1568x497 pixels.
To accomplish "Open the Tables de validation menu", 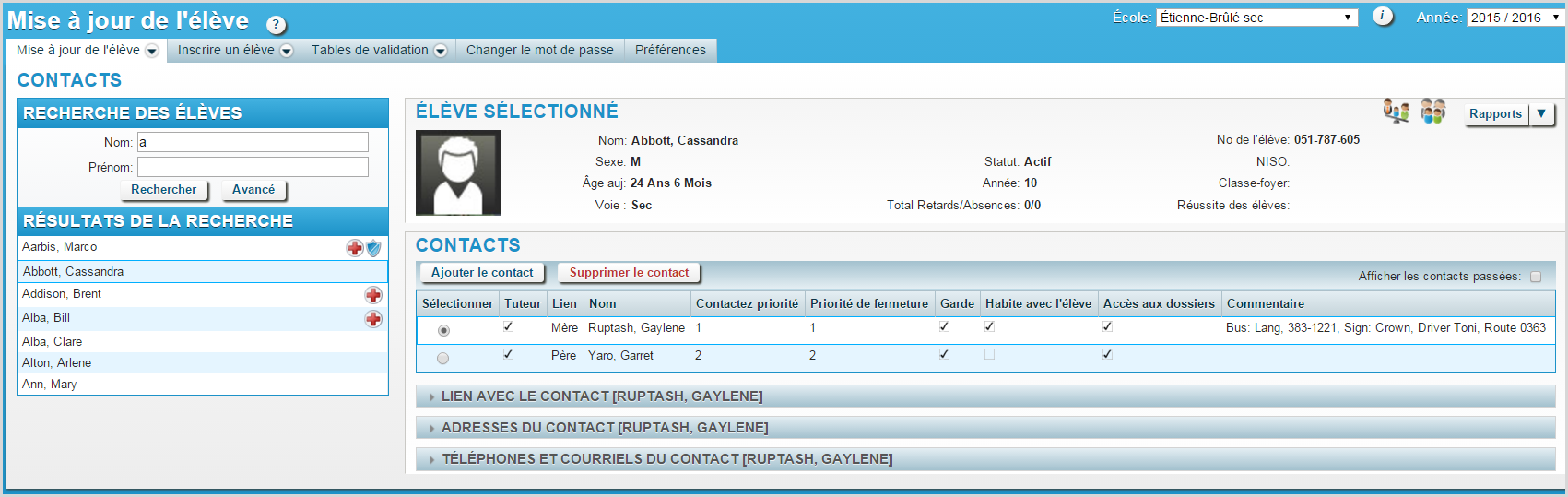I will coord(378,51).
